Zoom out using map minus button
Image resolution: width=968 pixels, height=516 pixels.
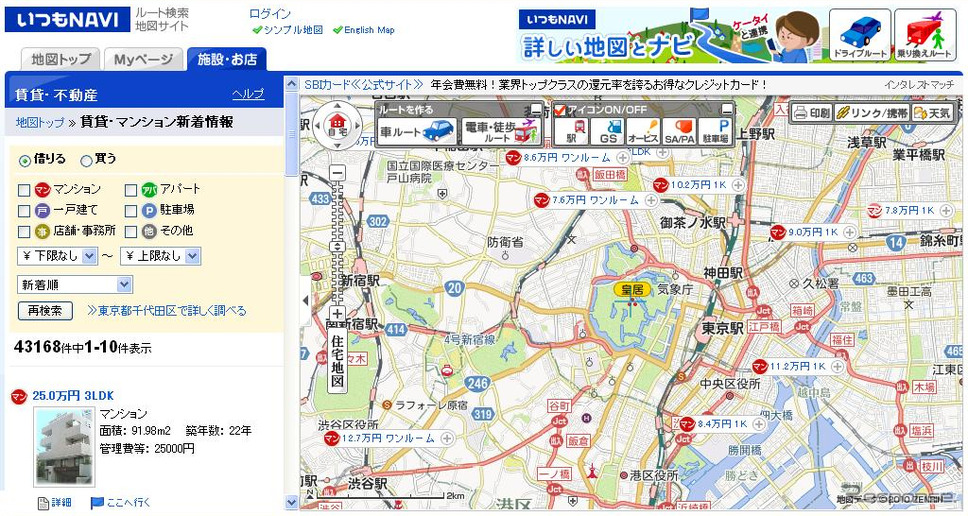pyautogui.click(x=337, y=173)
